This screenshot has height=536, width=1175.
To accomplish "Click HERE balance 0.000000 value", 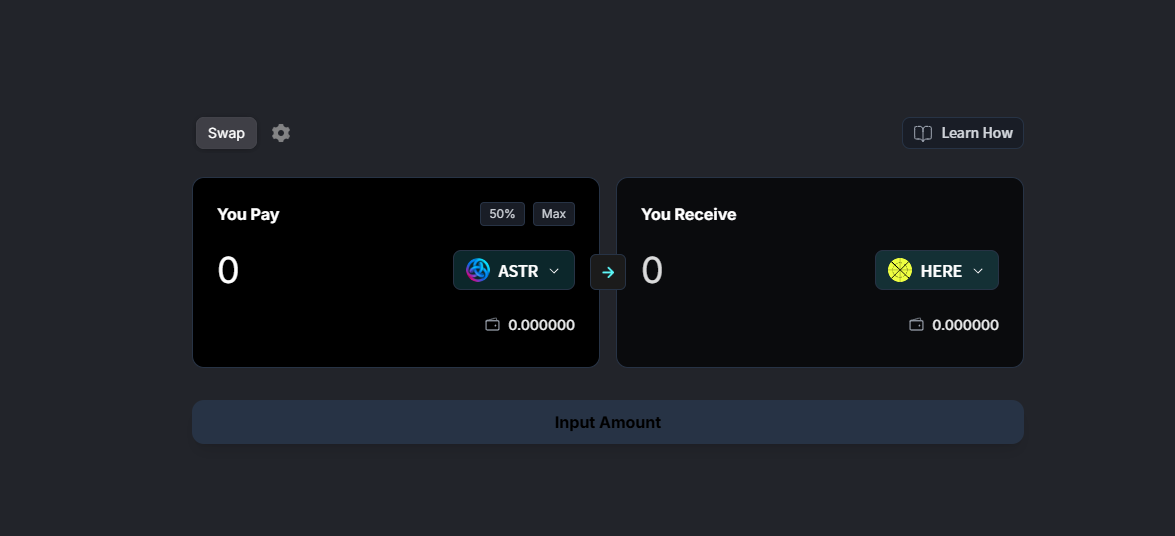I will [965, 325].
